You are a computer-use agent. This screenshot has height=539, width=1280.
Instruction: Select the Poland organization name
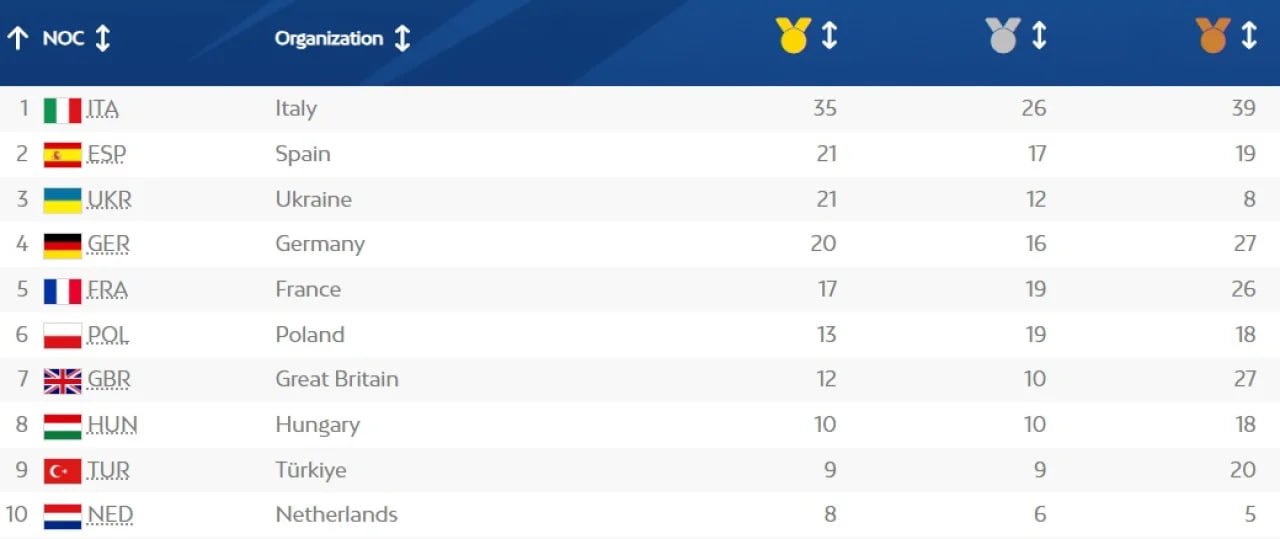tap(310, 335)
